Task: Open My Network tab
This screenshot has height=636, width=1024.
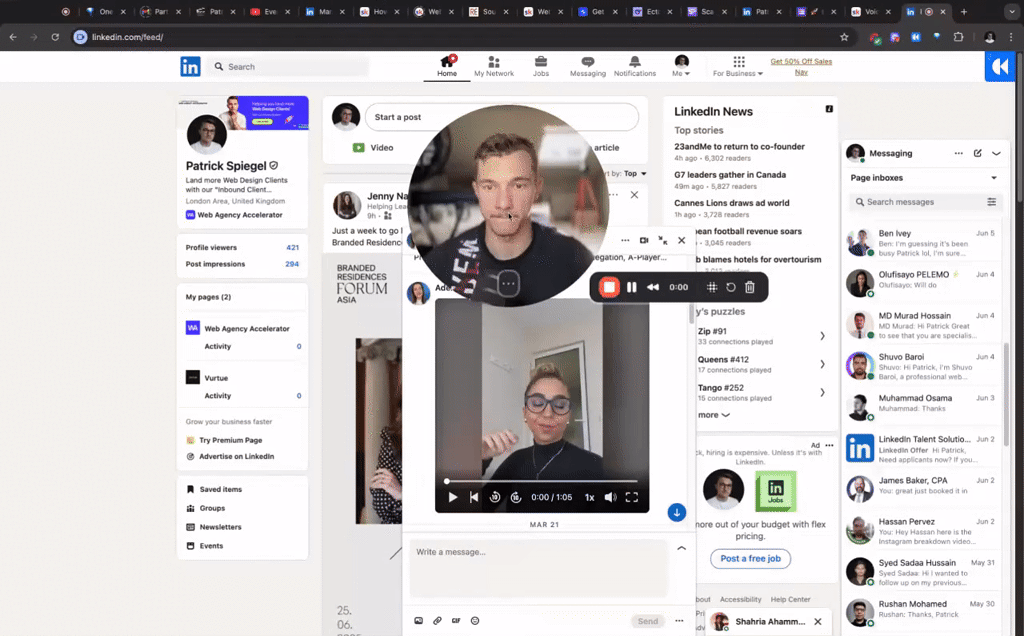Action: coord(494,67)
